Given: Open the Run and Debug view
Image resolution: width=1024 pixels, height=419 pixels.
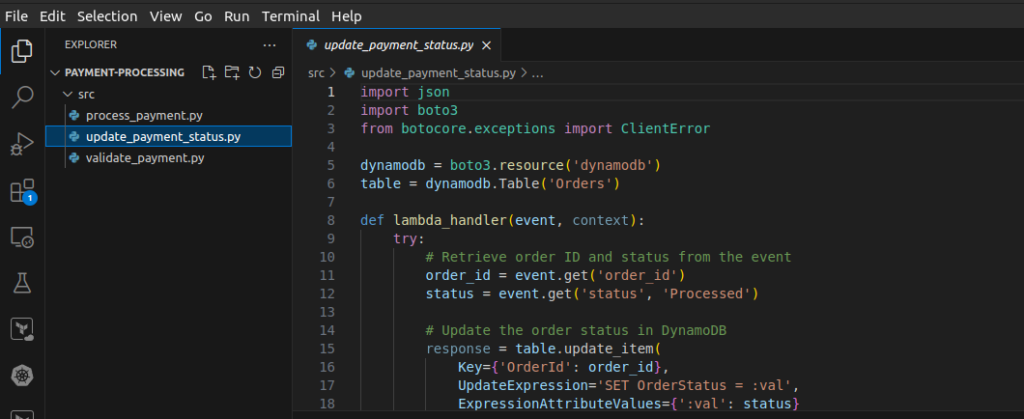Looking at the screenshot, I should (x=22, y=144).
